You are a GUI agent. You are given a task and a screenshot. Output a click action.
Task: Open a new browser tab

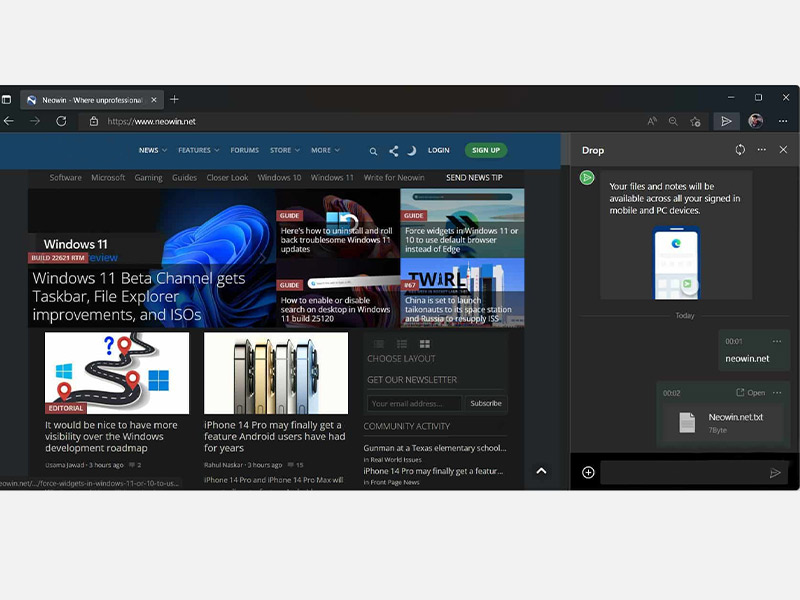(x=174, y=99)
